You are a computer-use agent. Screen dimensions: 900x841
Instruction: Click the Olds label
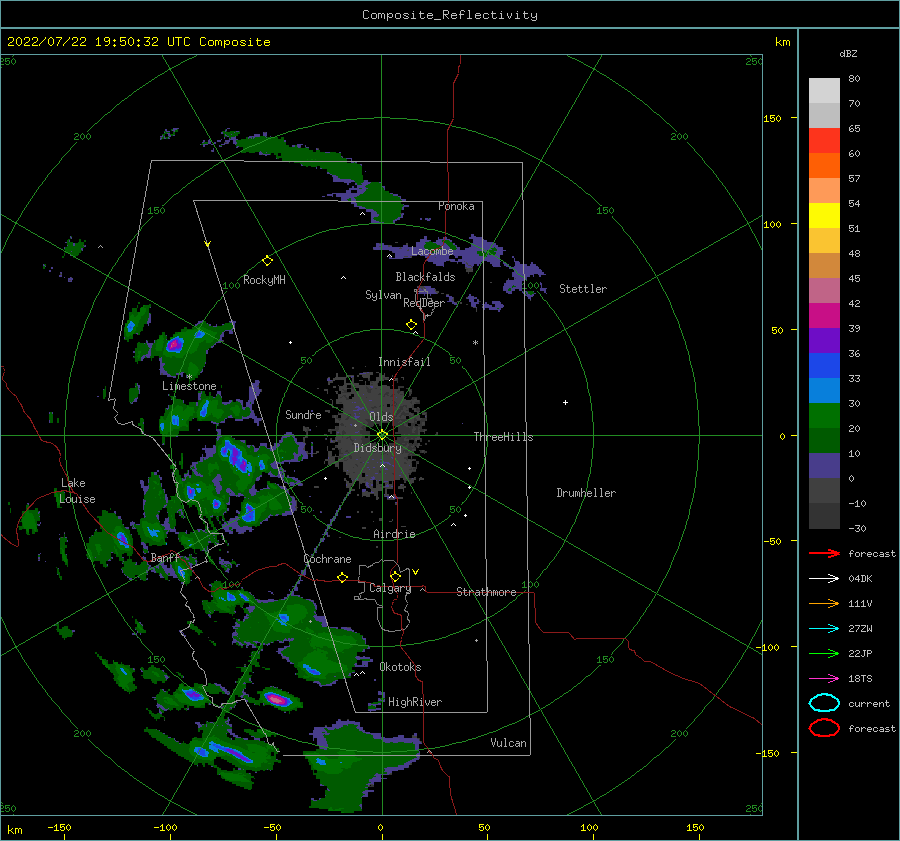click(381, 417)
